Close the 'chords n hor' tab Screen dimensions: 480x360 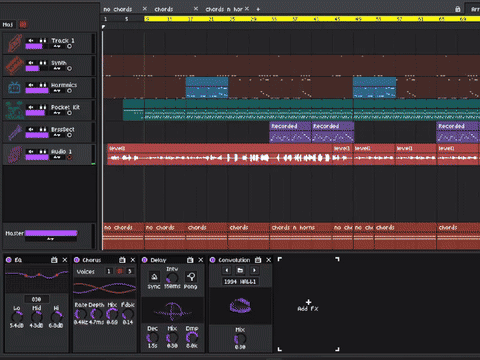click(247, 9)
